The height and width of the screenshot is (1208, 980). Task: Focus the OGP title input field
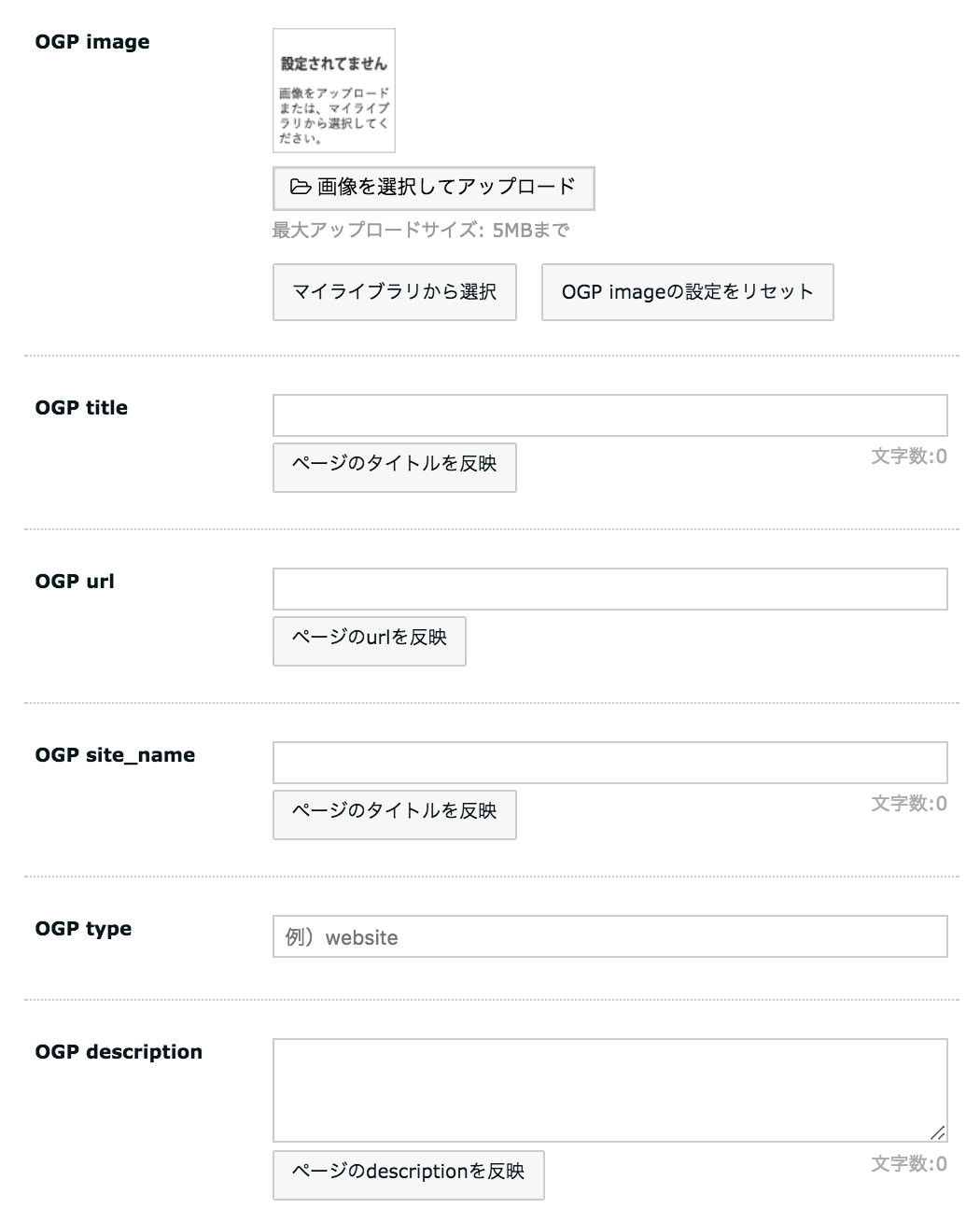point(609,415)
